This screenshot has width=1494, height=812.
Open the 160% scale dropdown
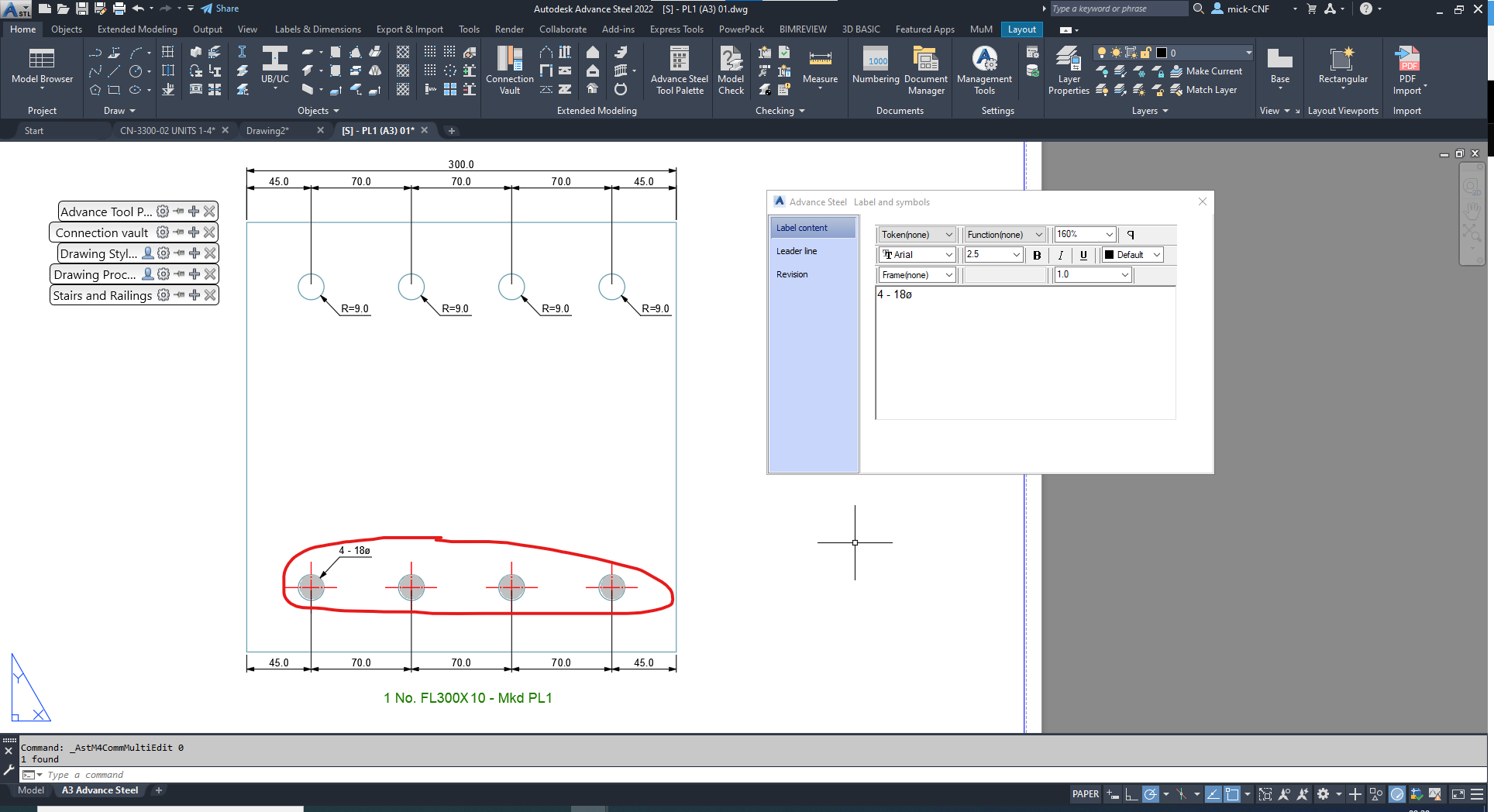click(1085, 235)
